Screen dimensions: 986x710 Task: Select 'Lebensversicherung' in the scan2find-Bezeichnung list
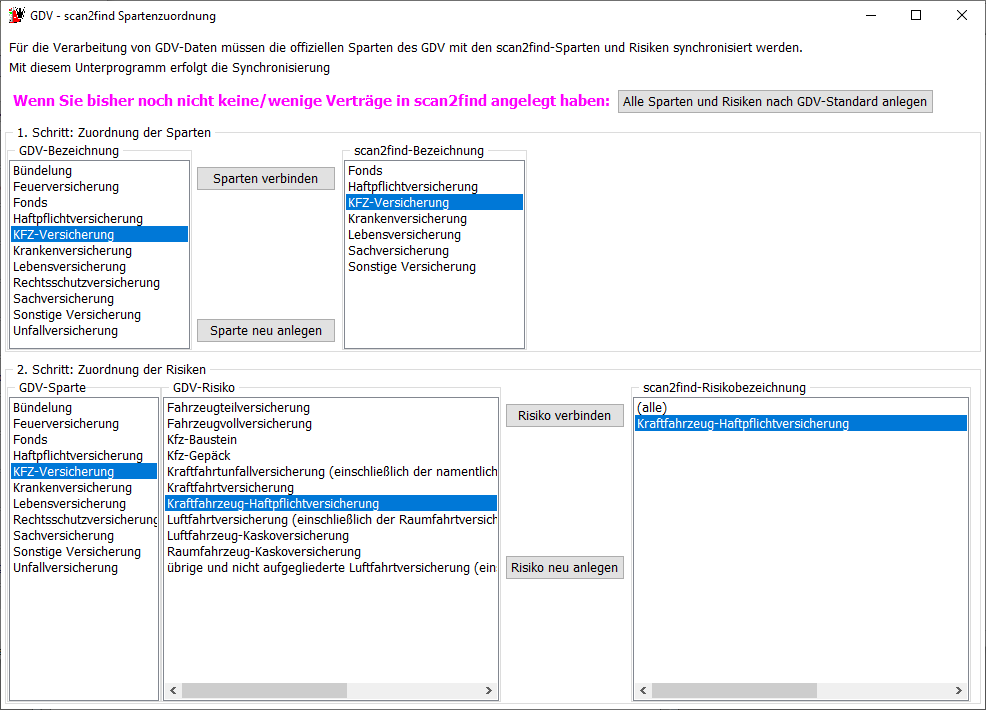coord(434,235)
